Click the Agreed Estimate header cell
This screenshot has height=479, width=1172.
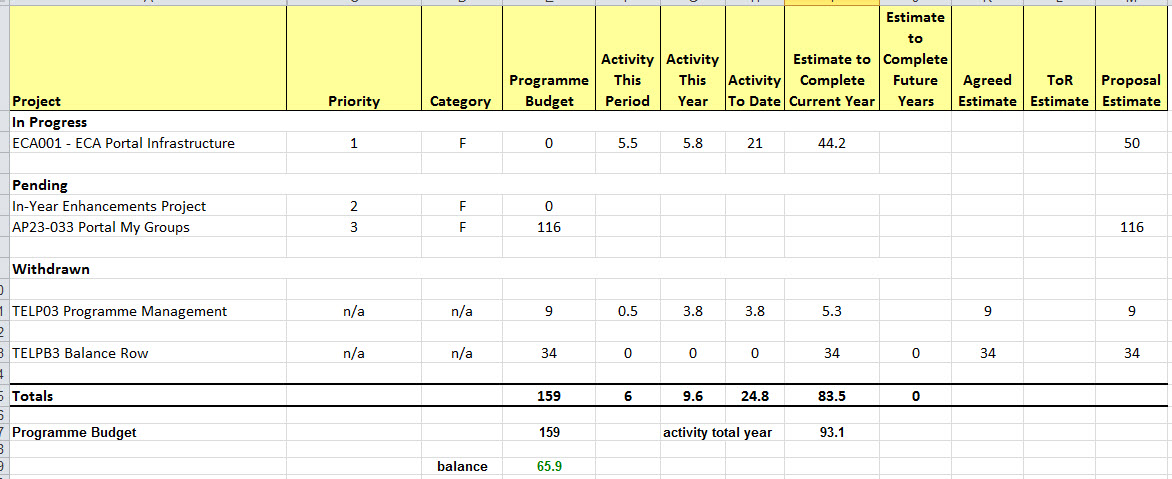987,90
